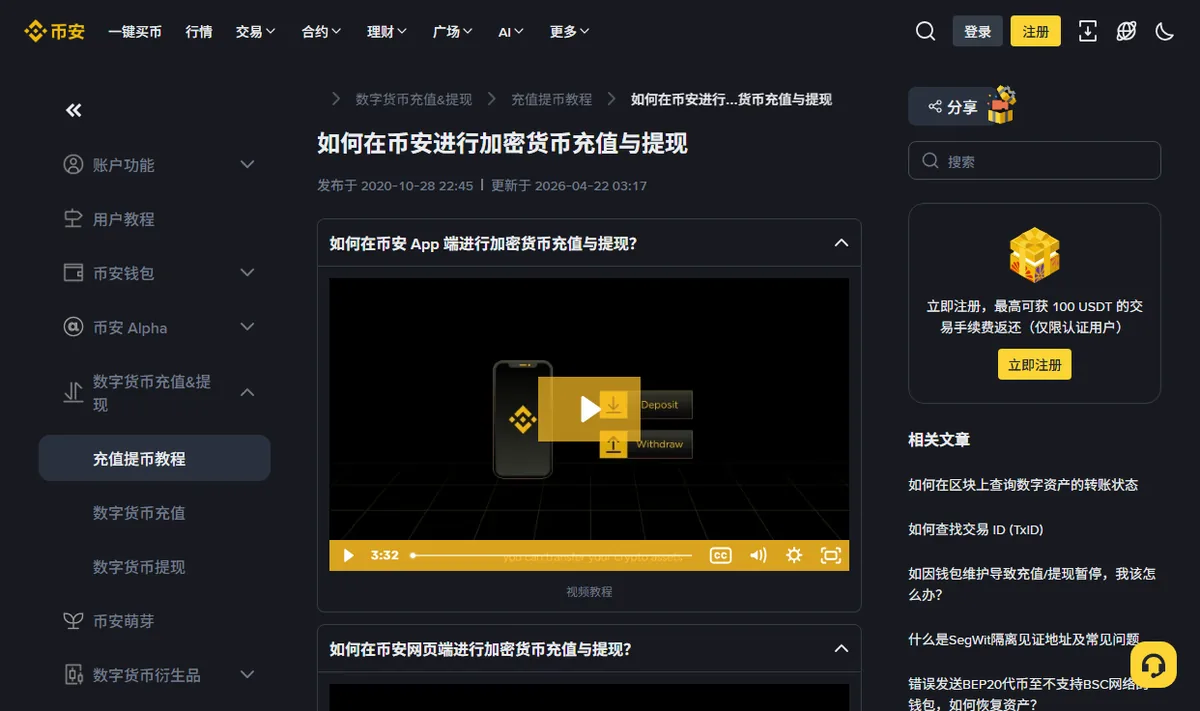Click the gift box icon beside 分享
The height and width of the screenshot is (711, 1200).
click(1001, 105)
